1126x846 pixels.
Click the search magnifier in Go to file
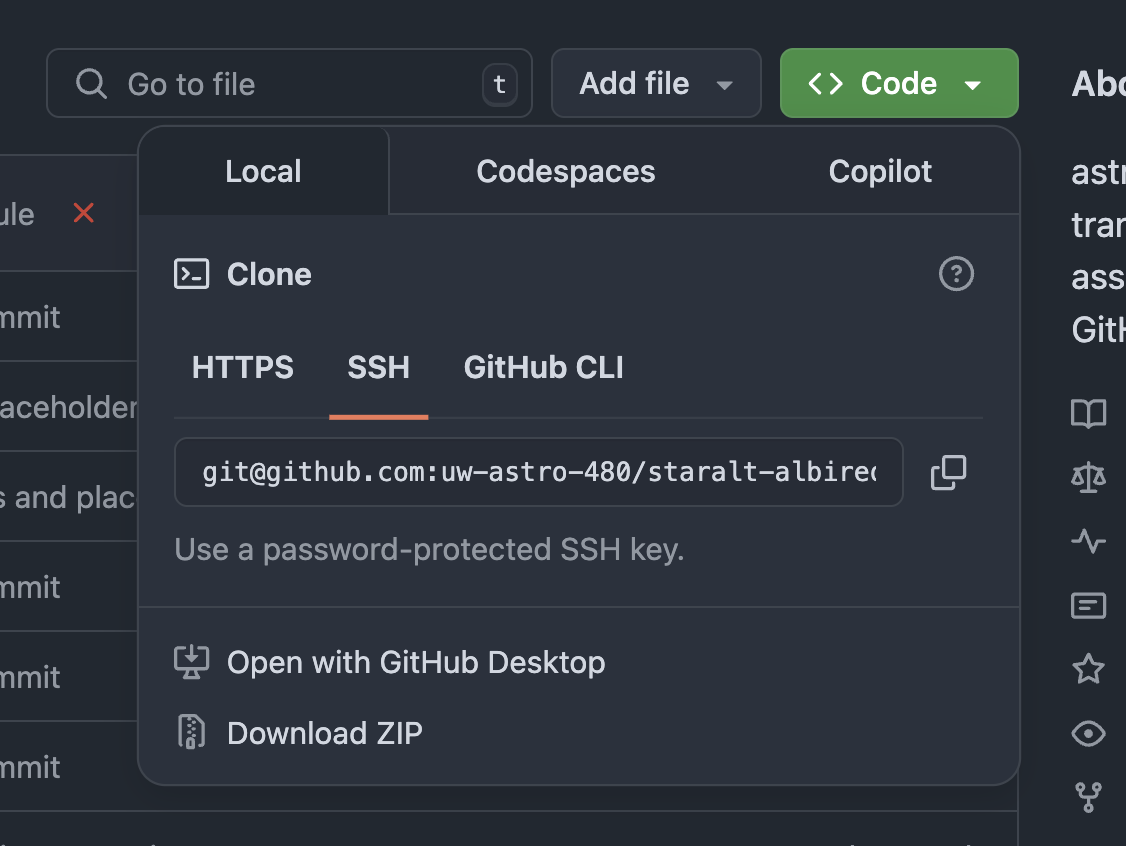pos(91,83)
